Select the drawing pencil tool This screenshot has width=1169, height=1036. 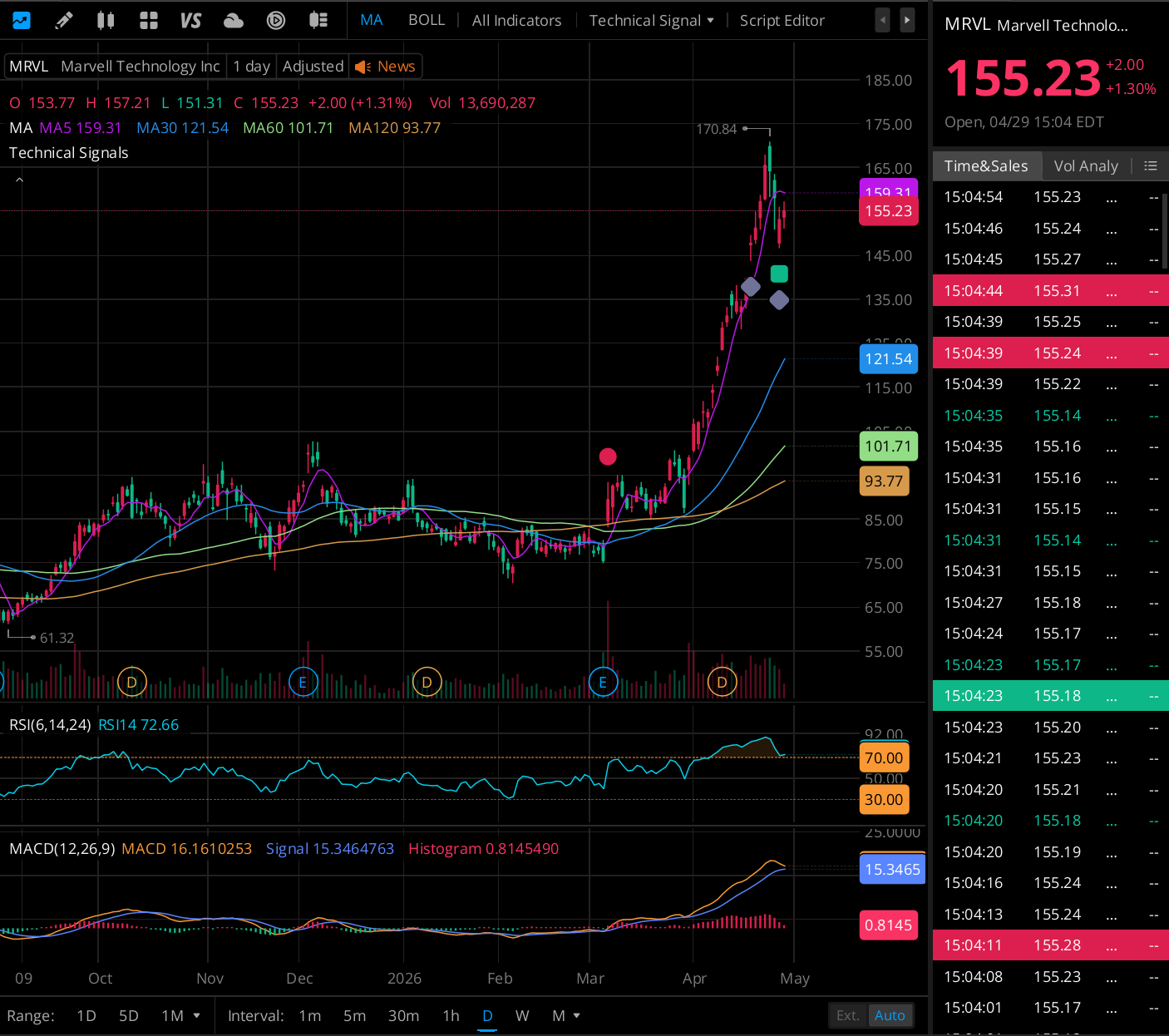(63, 20)
